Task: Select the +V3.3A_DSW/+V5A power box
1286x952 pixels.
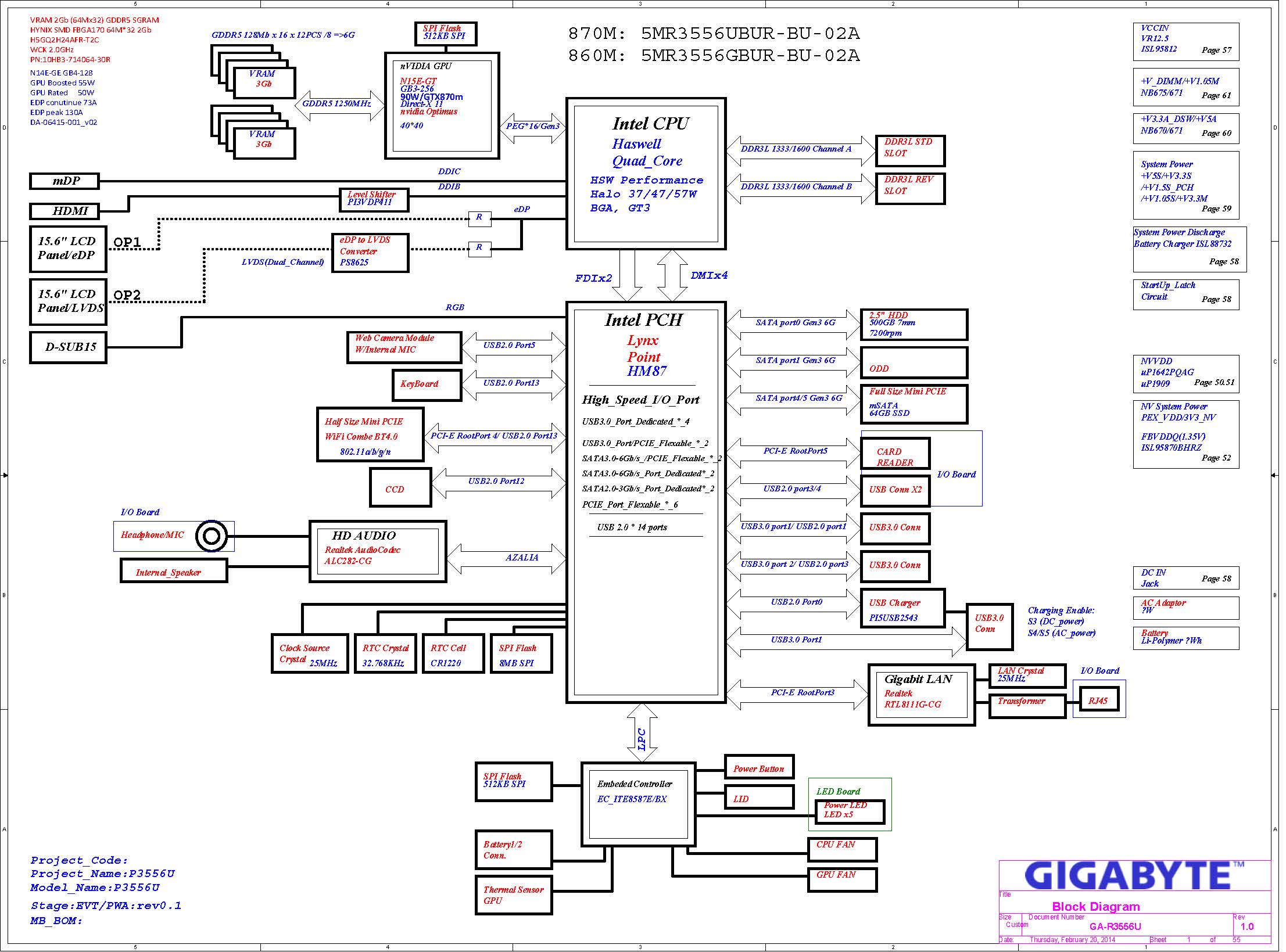Action: point(1186,128)
